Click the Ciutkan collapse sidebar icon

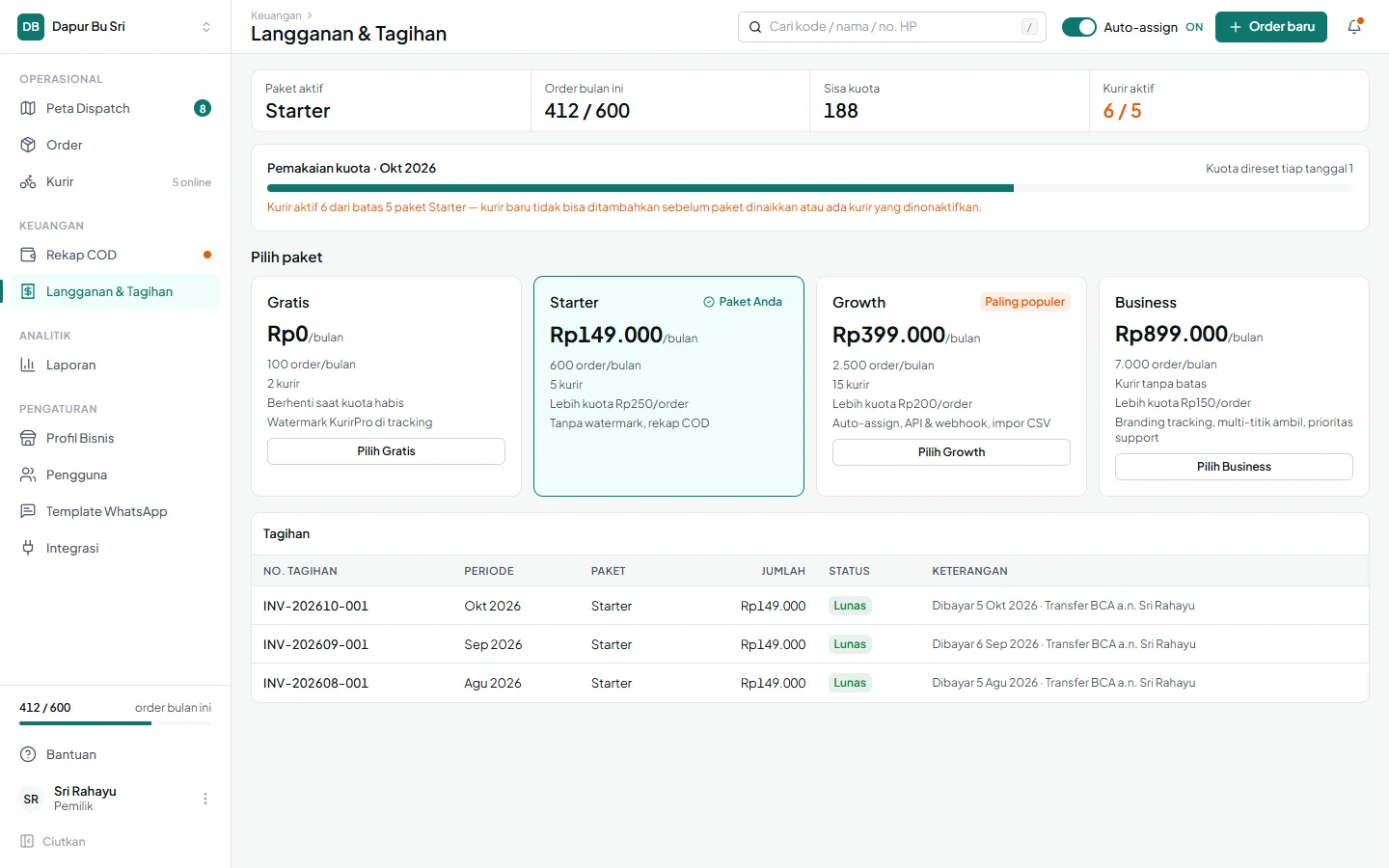coord(27,841)
